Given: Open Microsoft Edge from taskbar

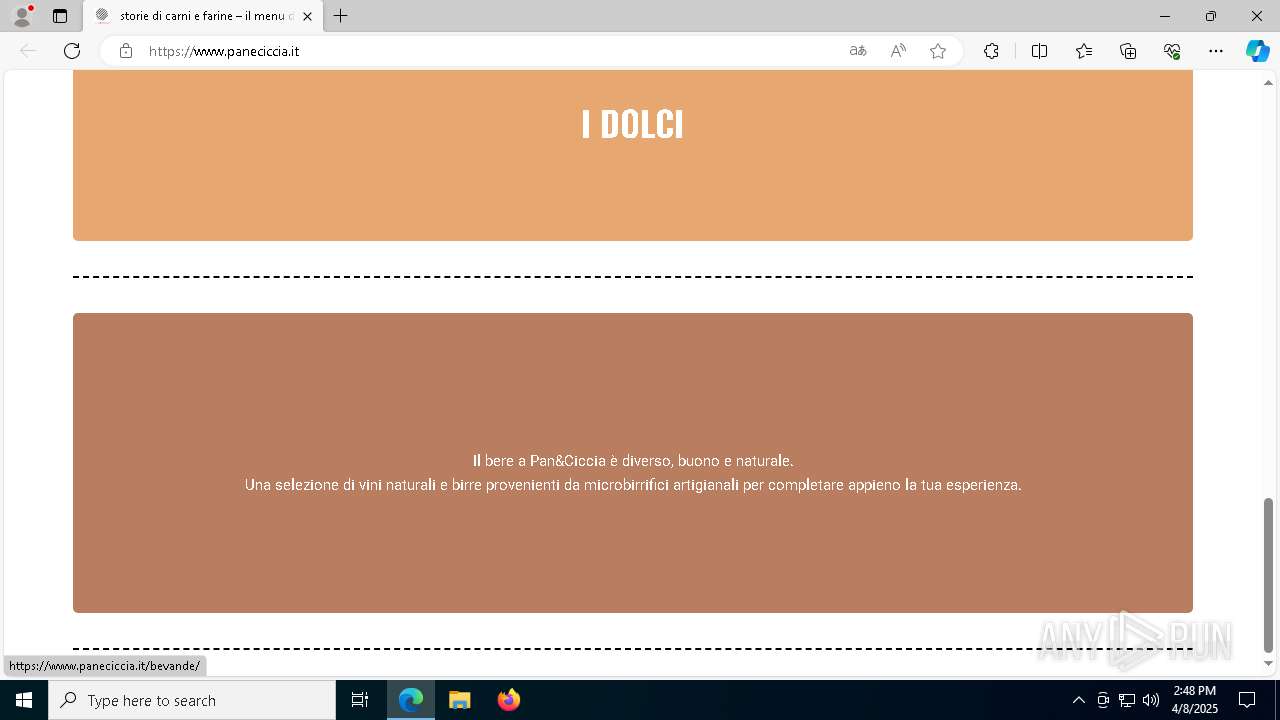Looking at the screenshot, I should [411, 700].
